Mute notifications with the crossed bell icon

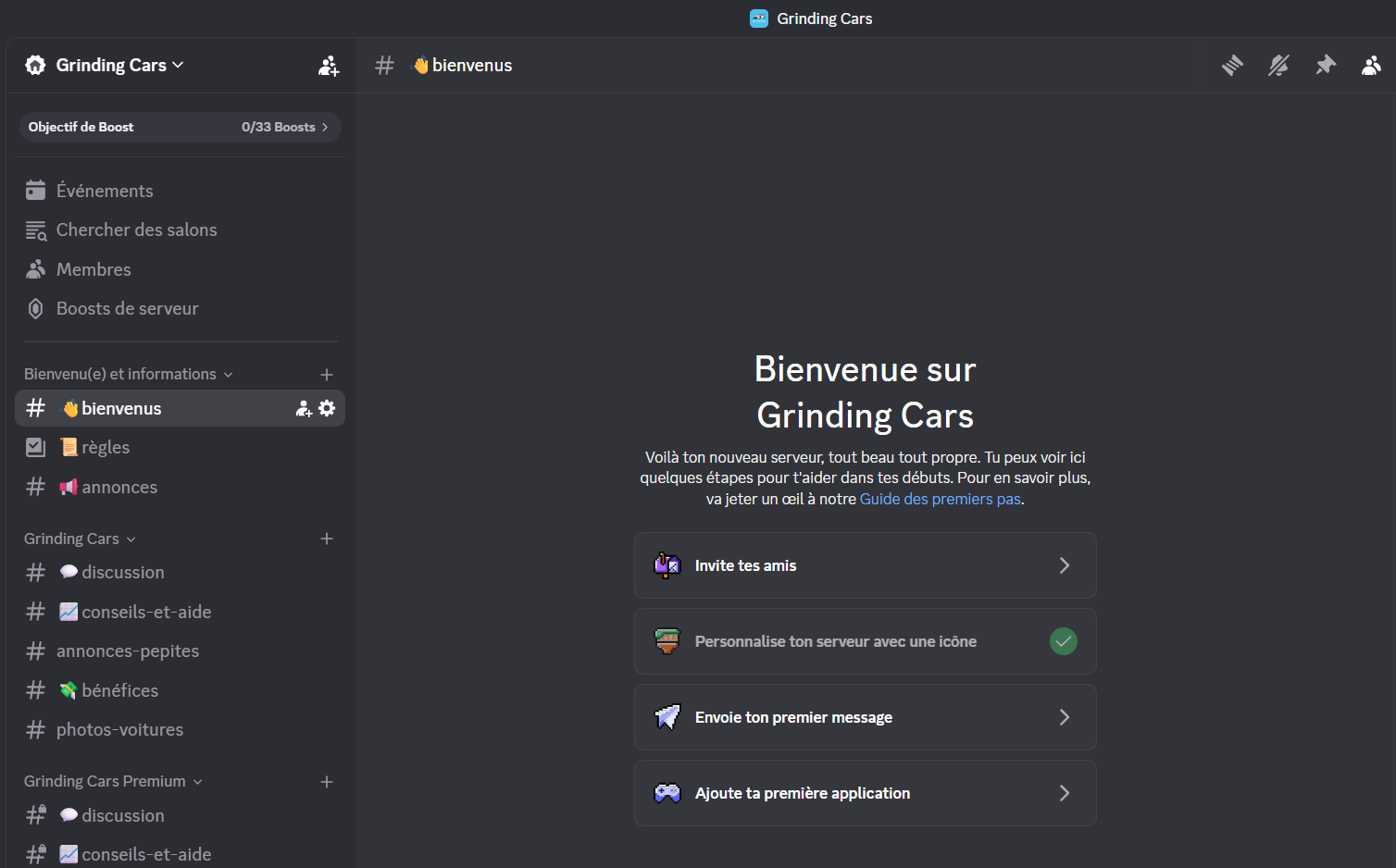point(1278,66)
